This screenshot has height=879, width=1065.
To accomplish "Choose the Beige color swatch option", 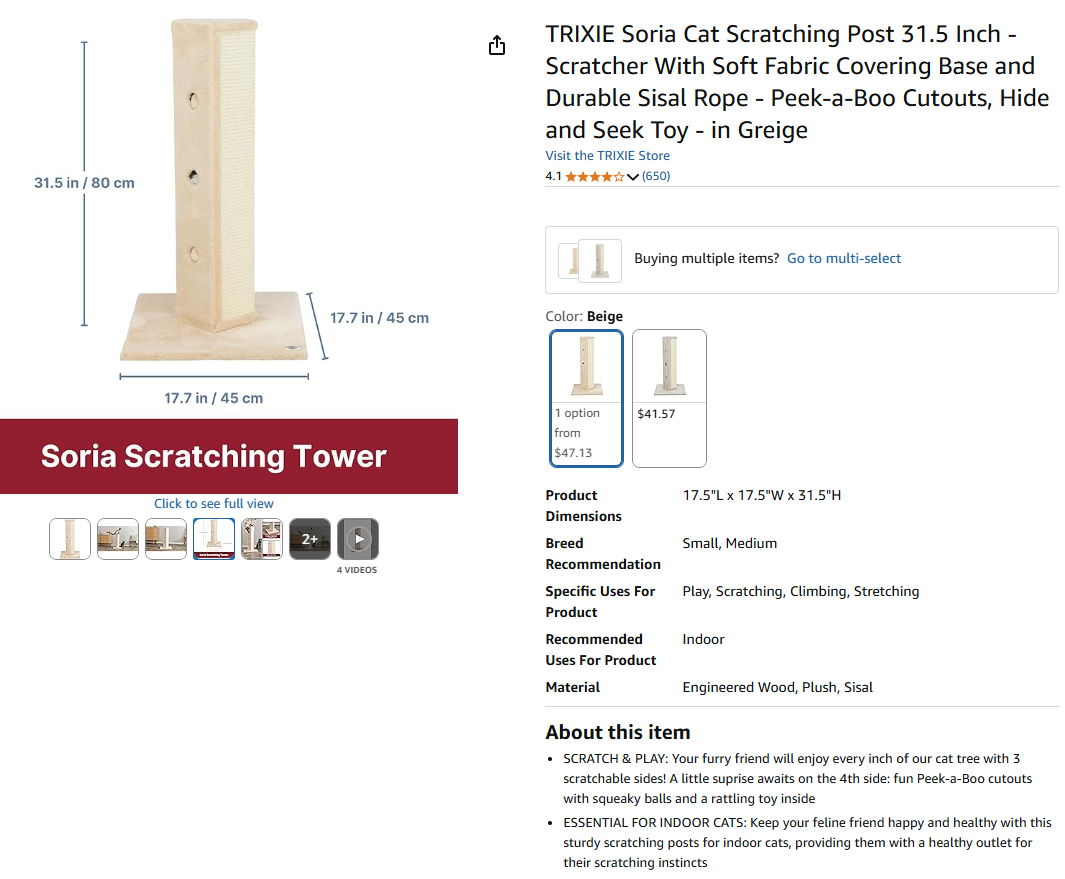I will pos(586,398).
